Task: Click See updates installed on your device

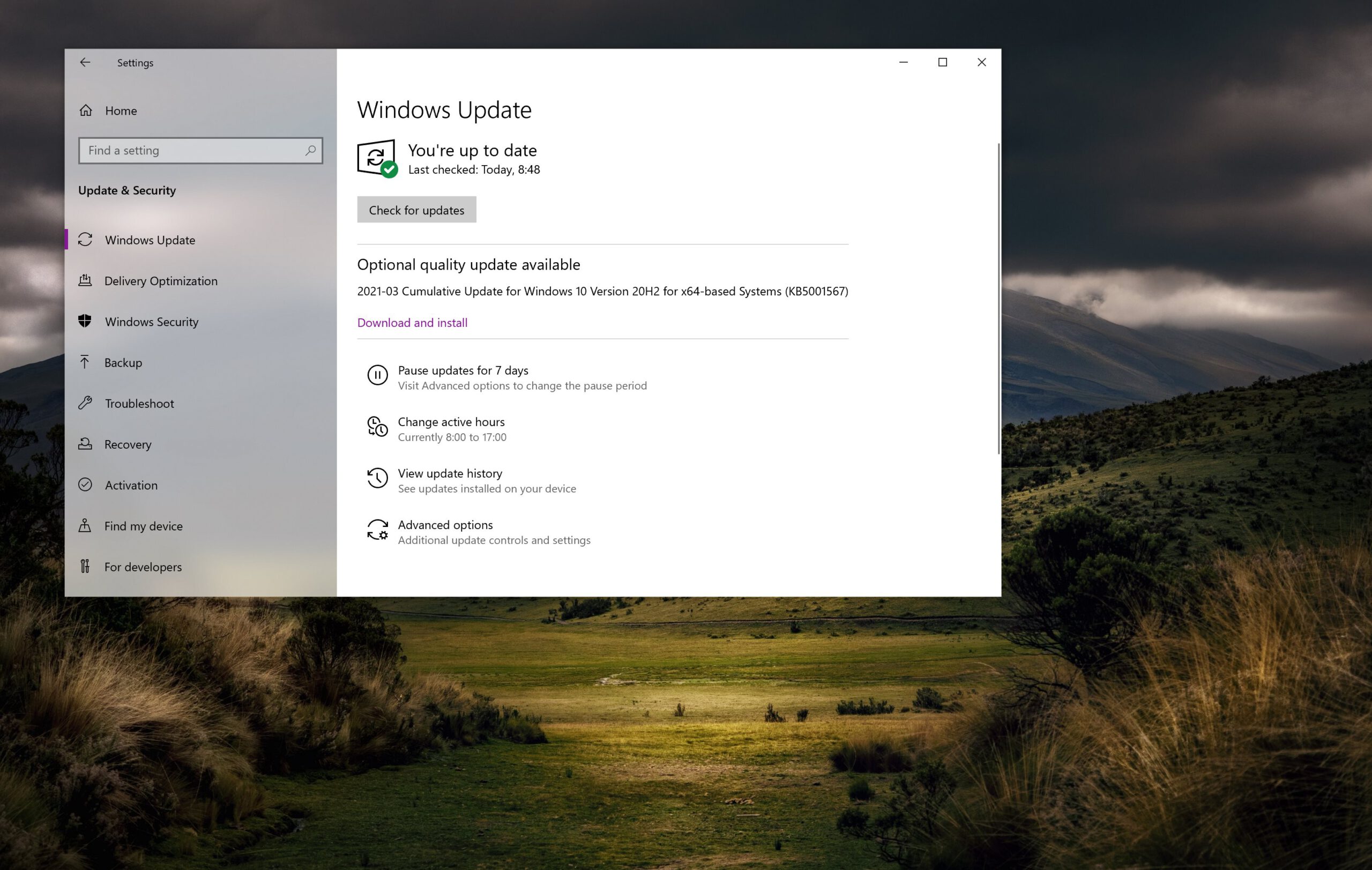Action: point(487,489)
